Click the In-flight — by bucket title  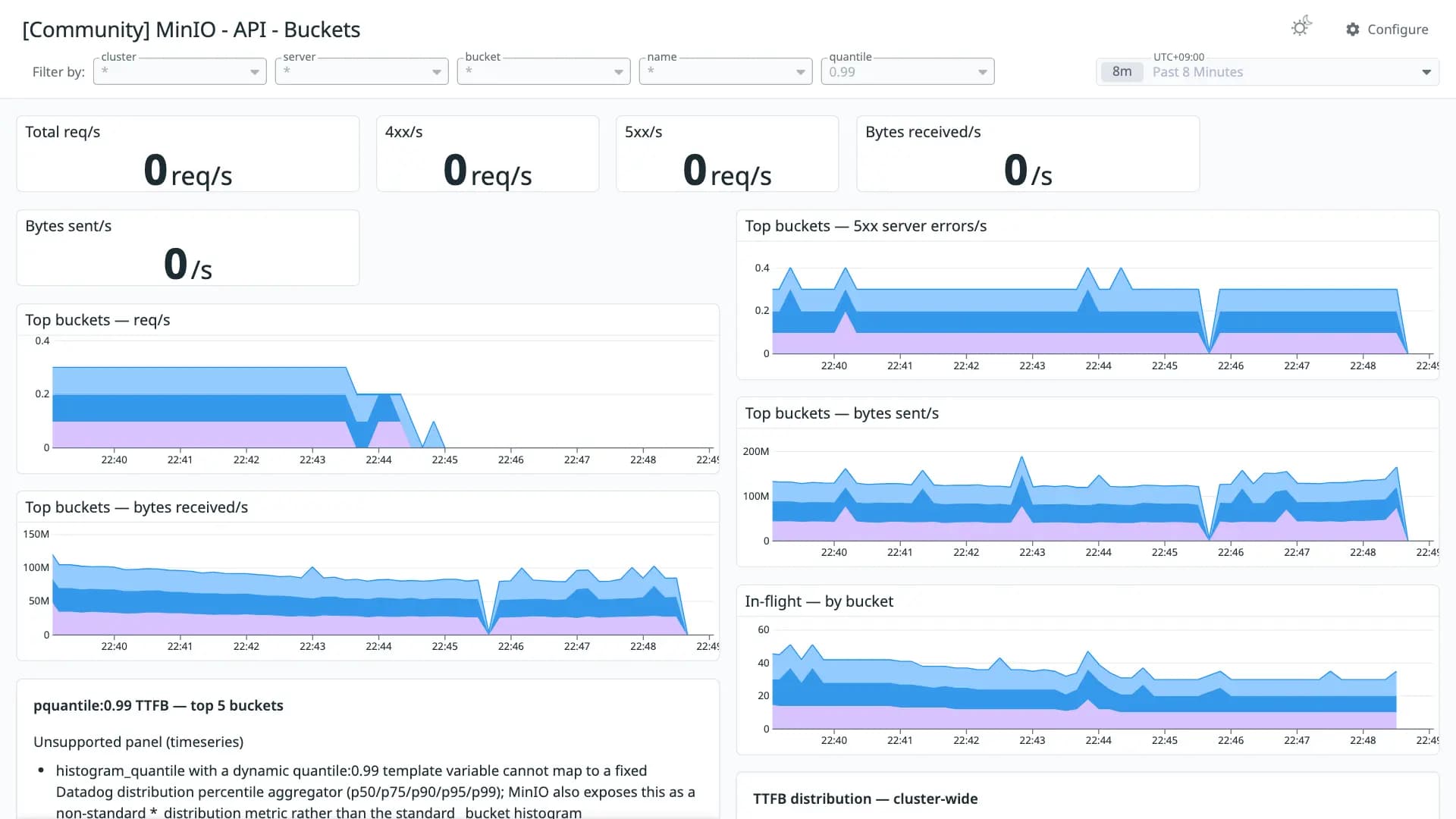tap(819, 601)
